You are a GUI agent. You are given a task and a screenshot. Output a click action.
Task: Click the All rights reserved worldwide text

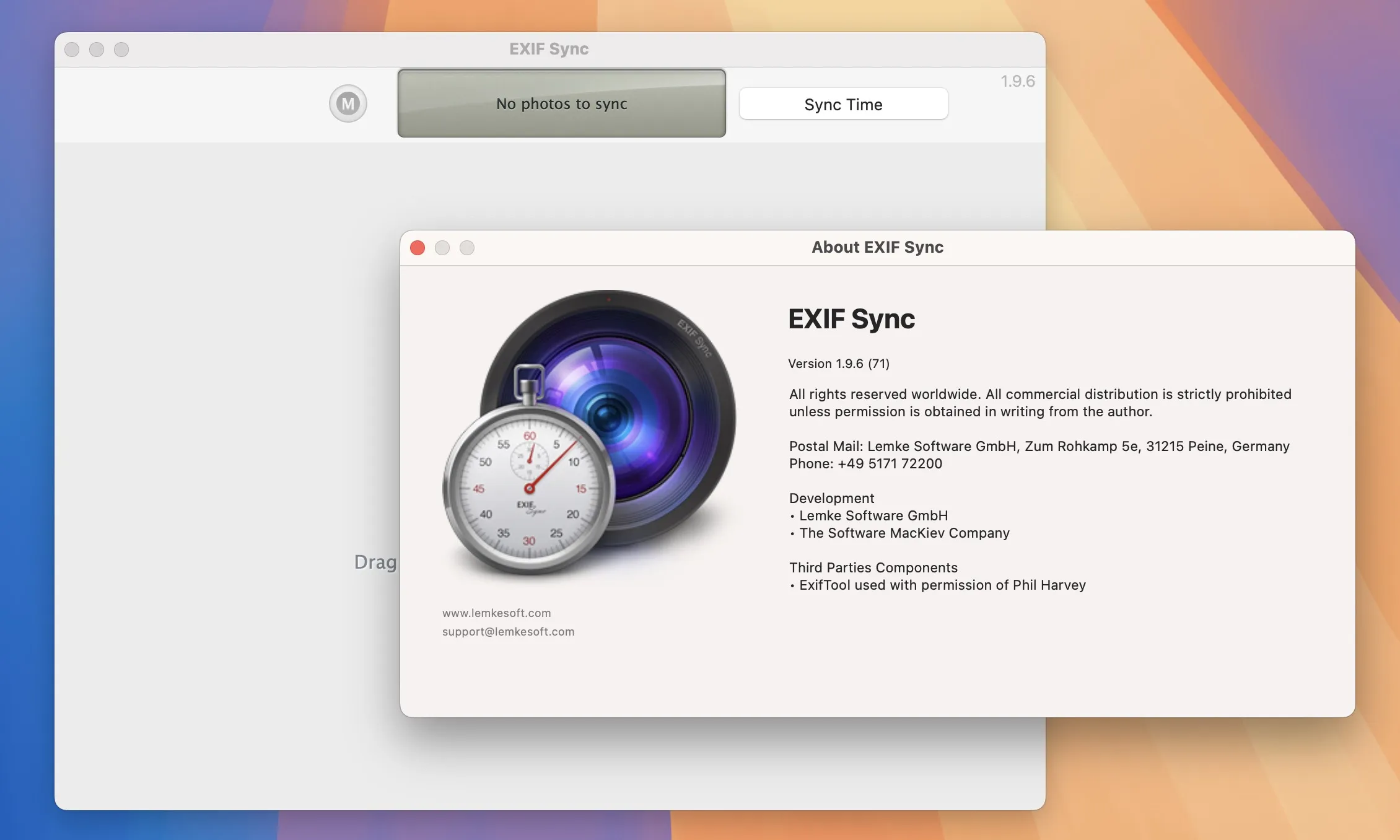pos(1040,403)
